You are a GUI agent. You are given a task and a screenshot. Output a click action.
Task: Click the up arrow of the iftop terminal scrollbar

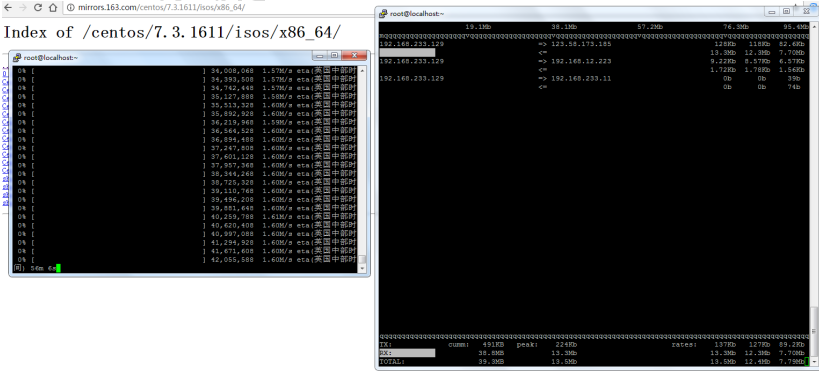tap(814, 26)
